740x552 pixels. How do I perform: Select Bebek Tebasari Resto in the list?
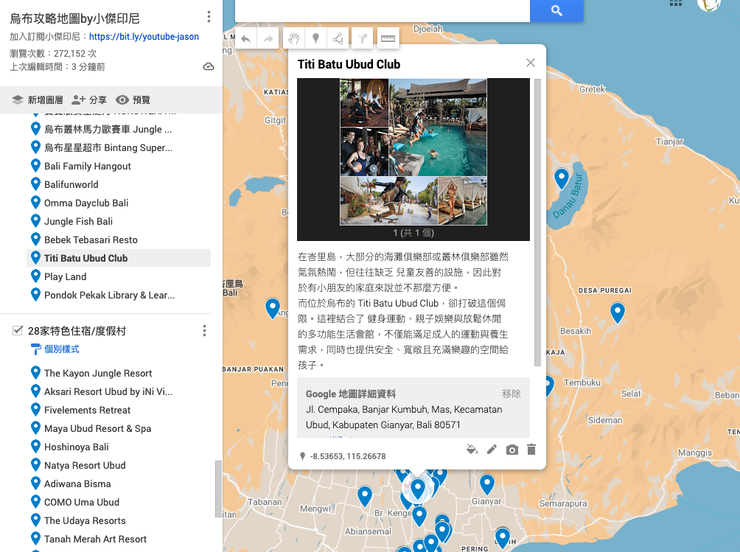click(x=90, y=240)
